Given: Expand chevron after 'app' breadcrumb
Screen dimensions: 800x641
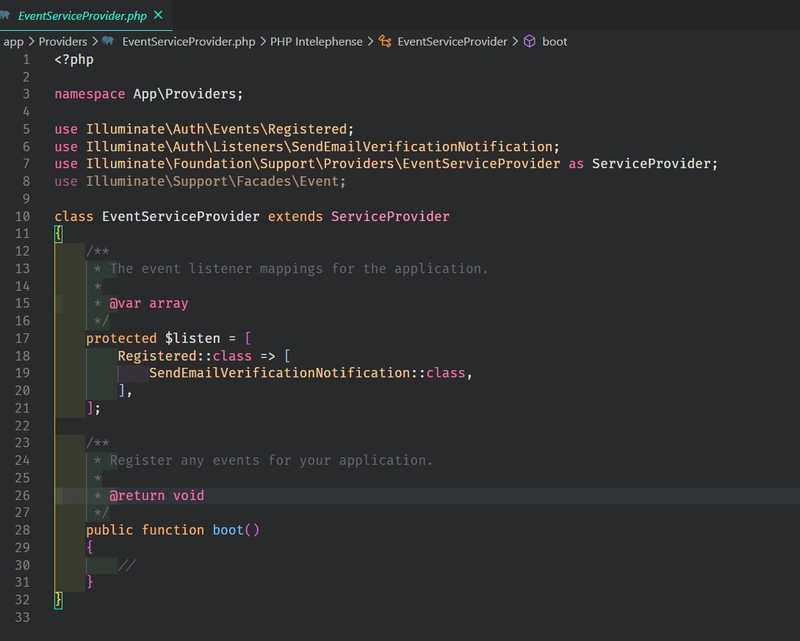Looking at the screenshot, I should click(31, 41).
